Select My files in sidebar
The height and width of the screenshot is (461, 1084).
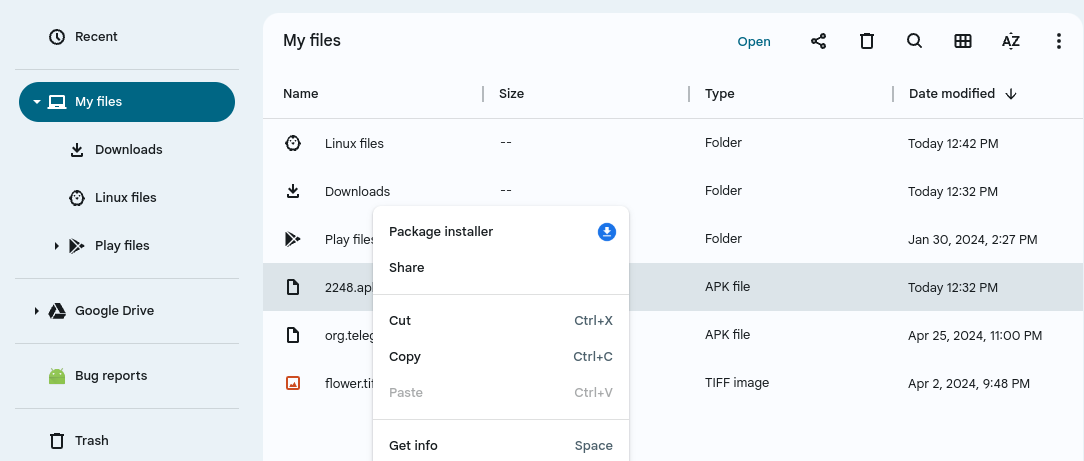pyautogui.click(x=127, y=102)
